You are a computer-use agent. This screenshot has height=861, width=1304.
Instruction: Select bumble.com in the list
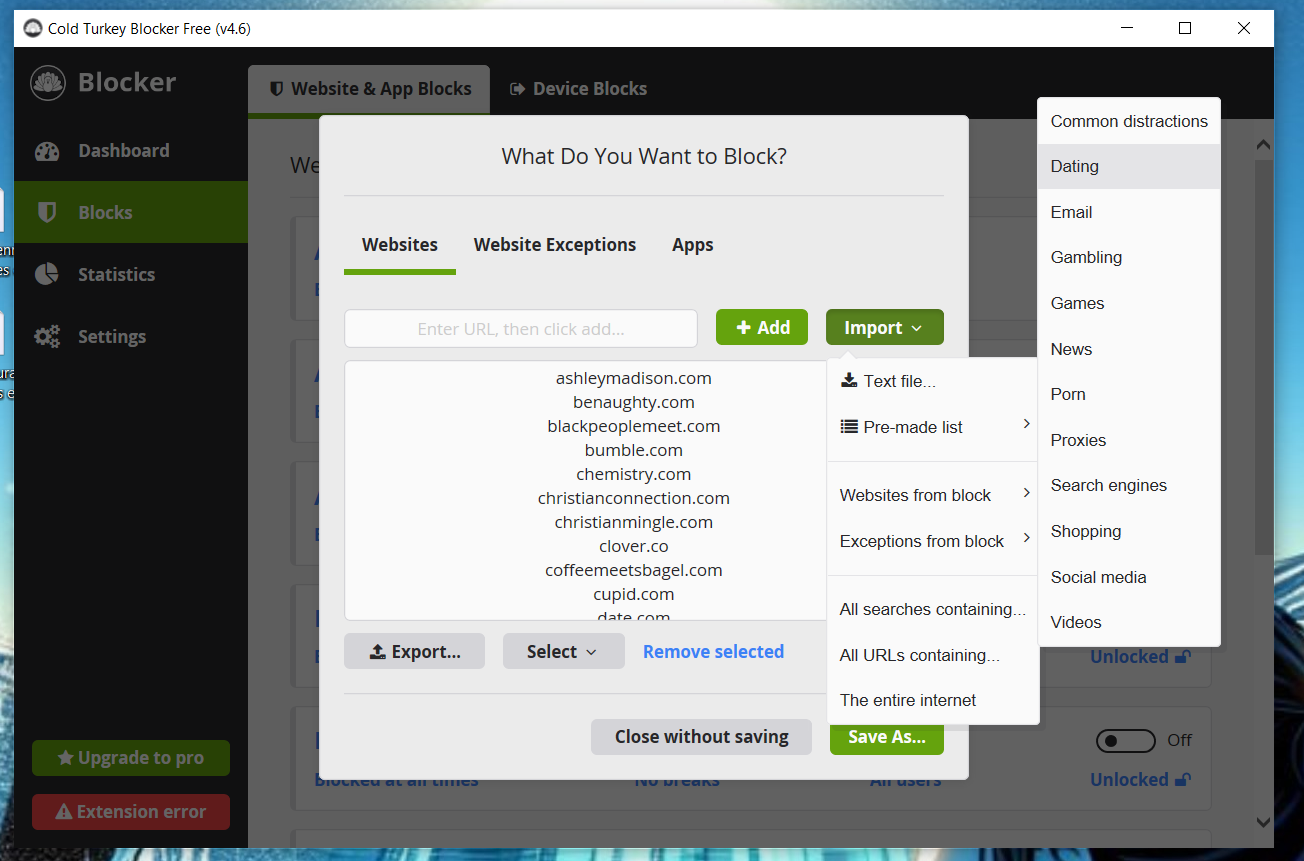click(x=634, y=450)
